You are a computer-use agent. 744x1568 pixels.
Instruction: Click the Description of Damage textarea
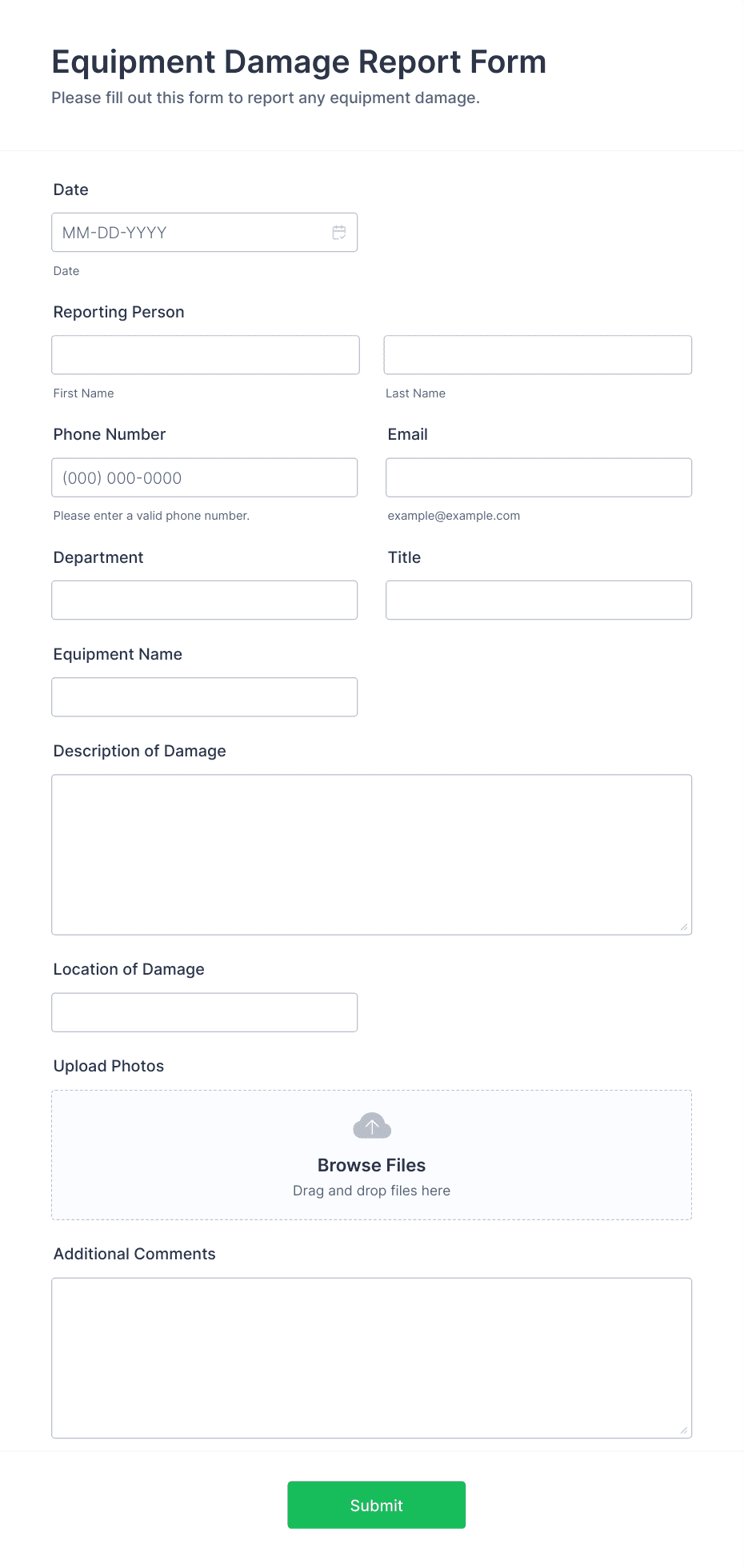[x=372, y=855]
